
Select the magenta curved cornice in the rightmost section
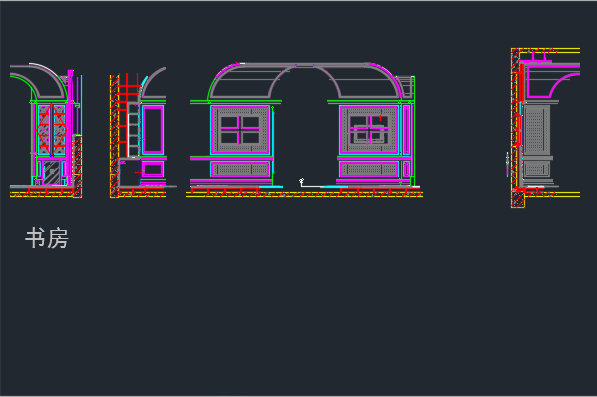(553, 81)
